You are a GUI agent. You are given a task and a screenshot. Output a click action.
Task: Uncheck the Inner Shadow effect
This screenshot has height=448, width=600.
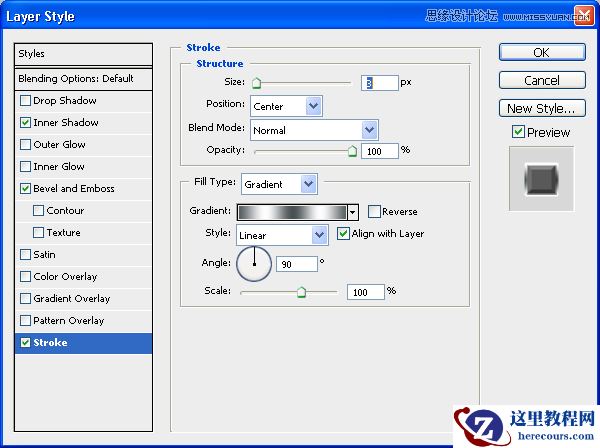(x=25, y=123)
